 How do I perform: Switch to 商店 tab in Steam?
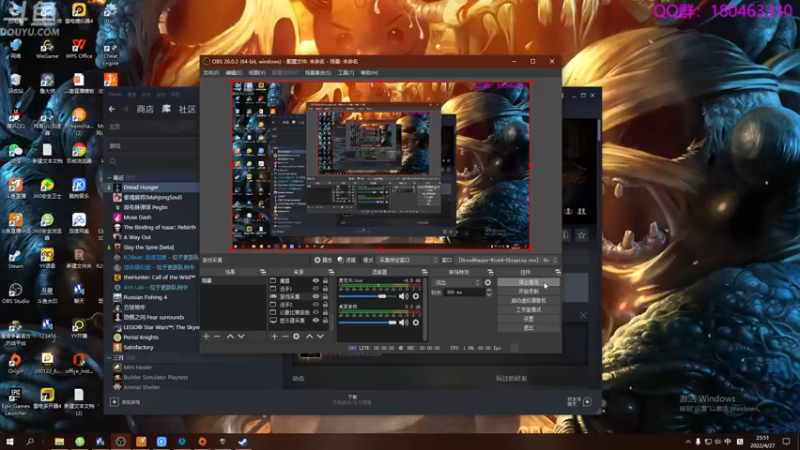point(145,109)
